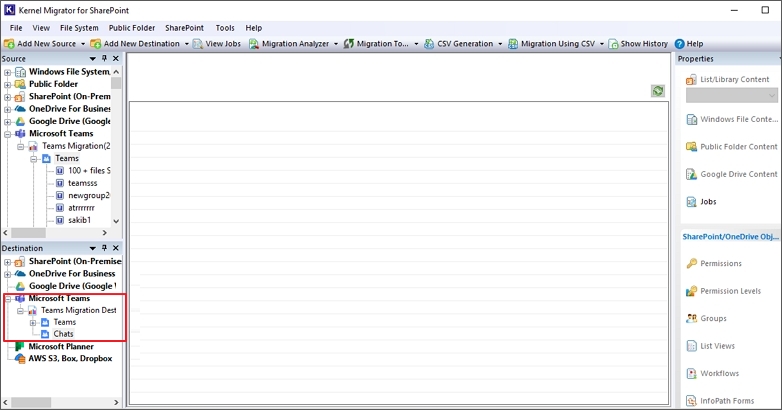Open the Tools menu

click(x=225, y=28)
